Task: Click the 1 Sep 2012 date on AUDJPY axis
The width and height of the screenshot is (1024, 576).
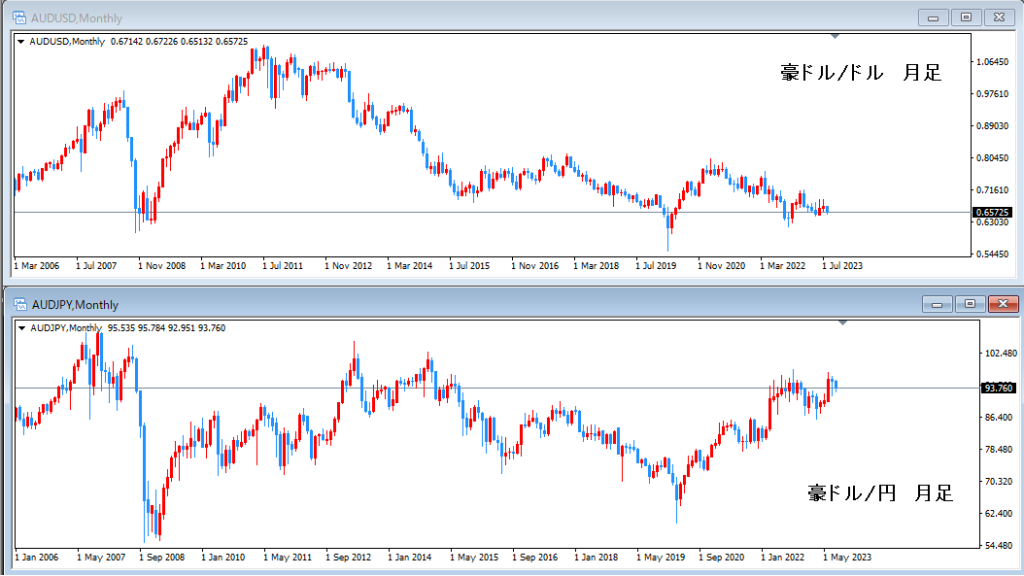Action: coord(350,555)
